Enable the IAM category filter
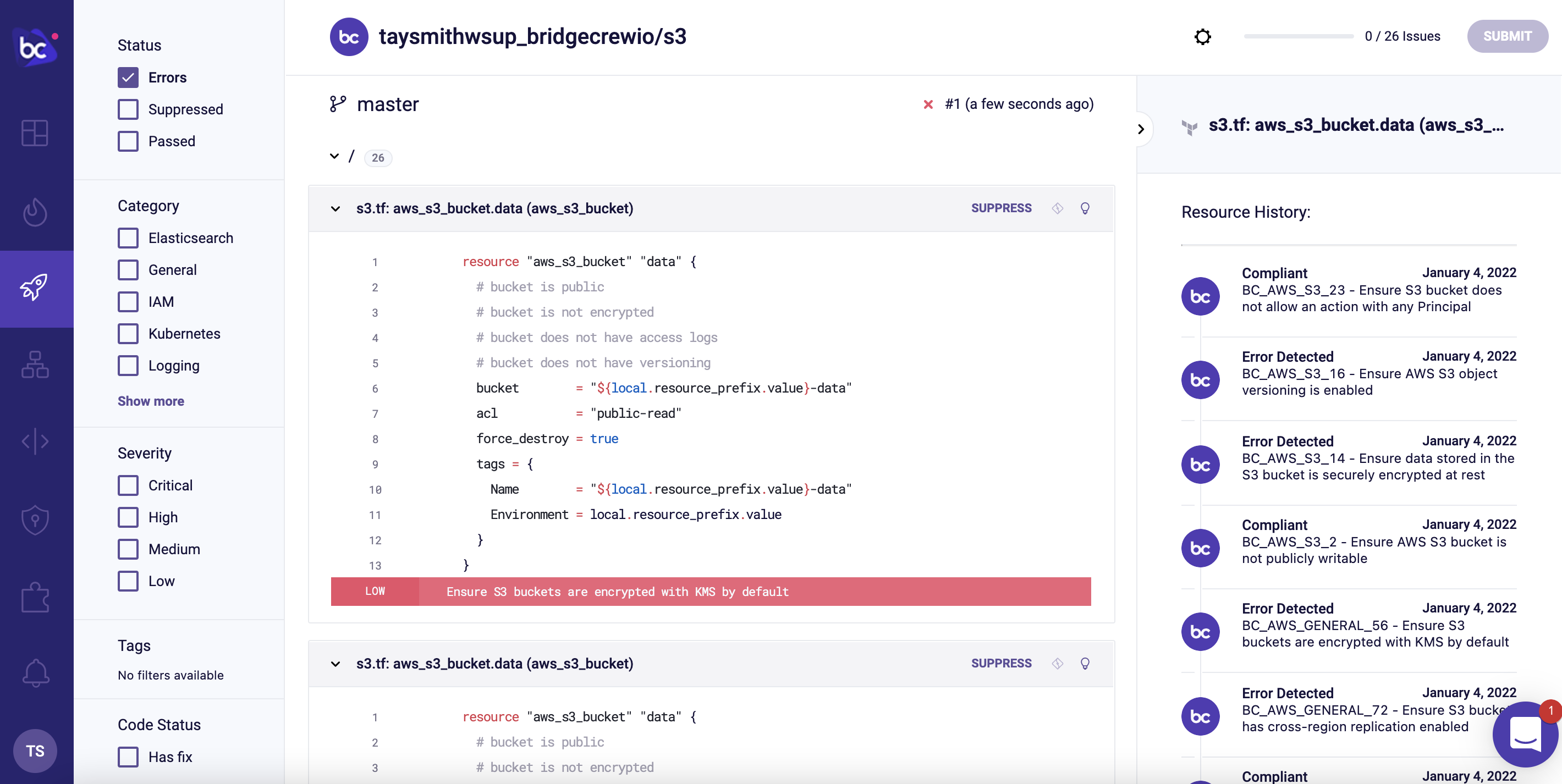The width and height of the screenshot is (1562, 784). click(x=128, y=301)
